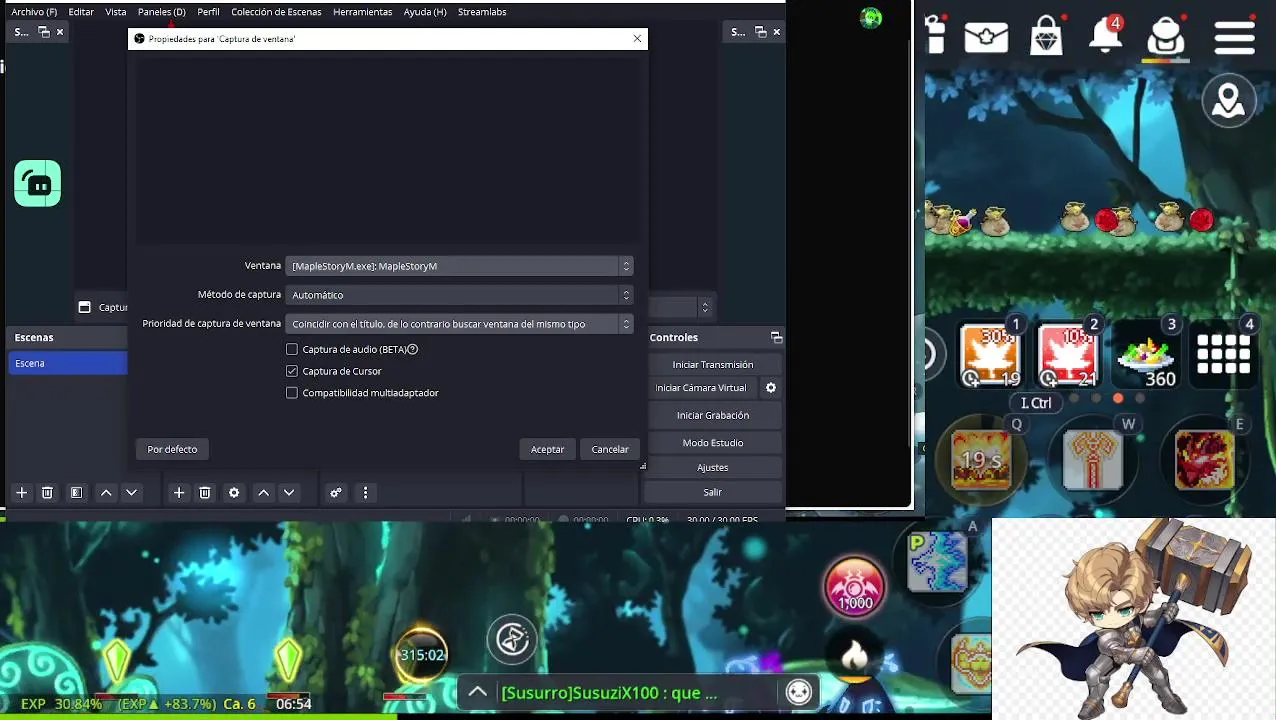Activate the Q skill on cooldown
Image resolution: width=1276 pixels, height=720 pixels.
[x=981, y=460]
